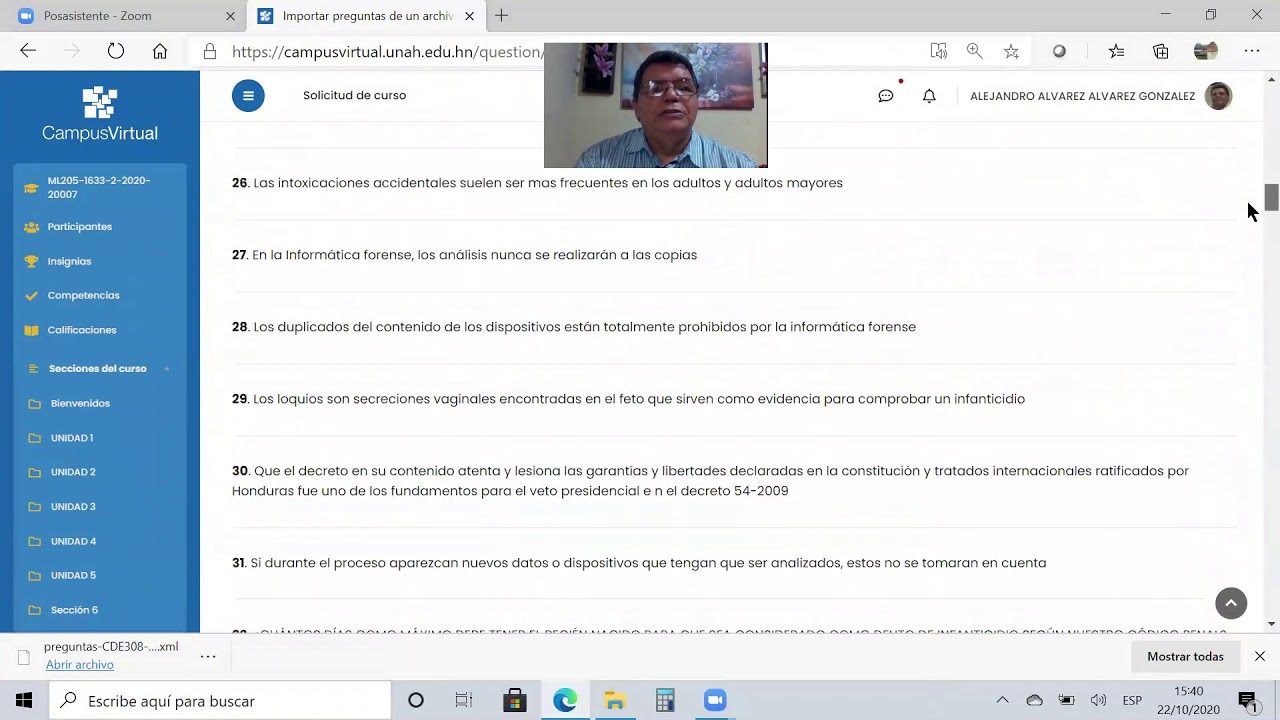This screenshot has width=1280, height=720.
Task: Open user profile avatar menu
Action: click(x=1218, y=96)
